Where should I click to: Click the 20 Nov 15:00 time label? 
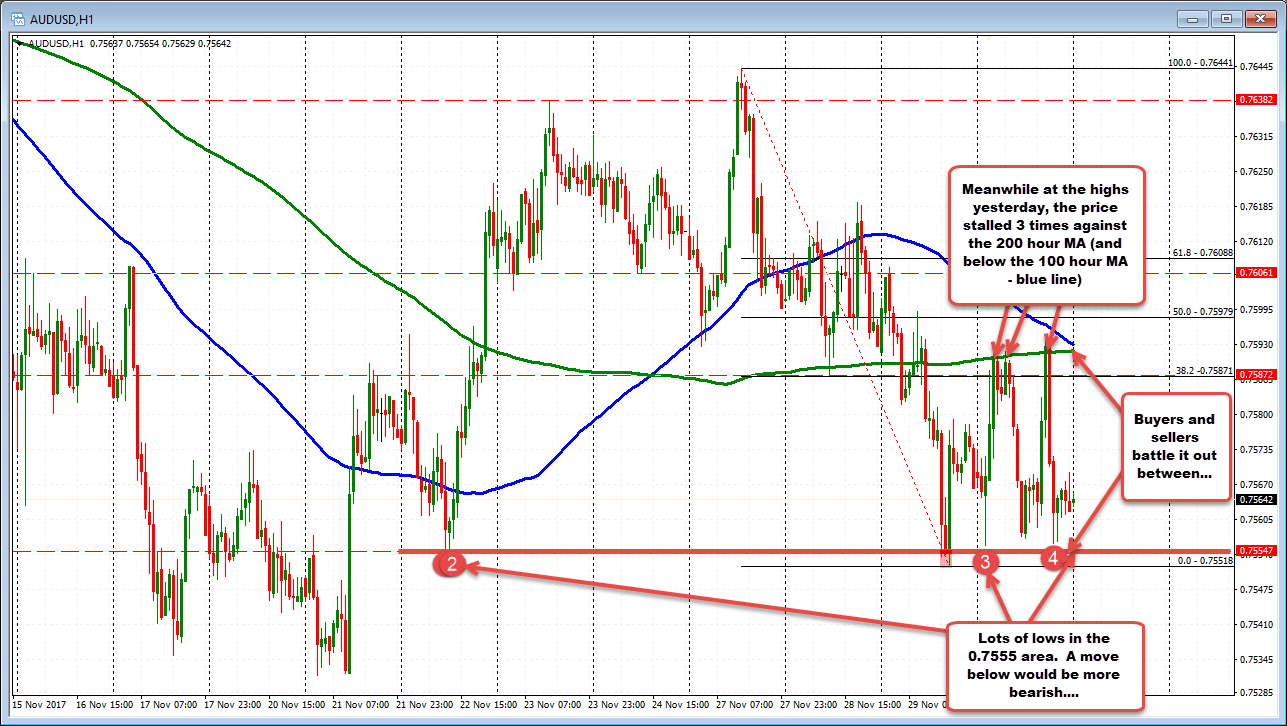(x=296, y=704)
